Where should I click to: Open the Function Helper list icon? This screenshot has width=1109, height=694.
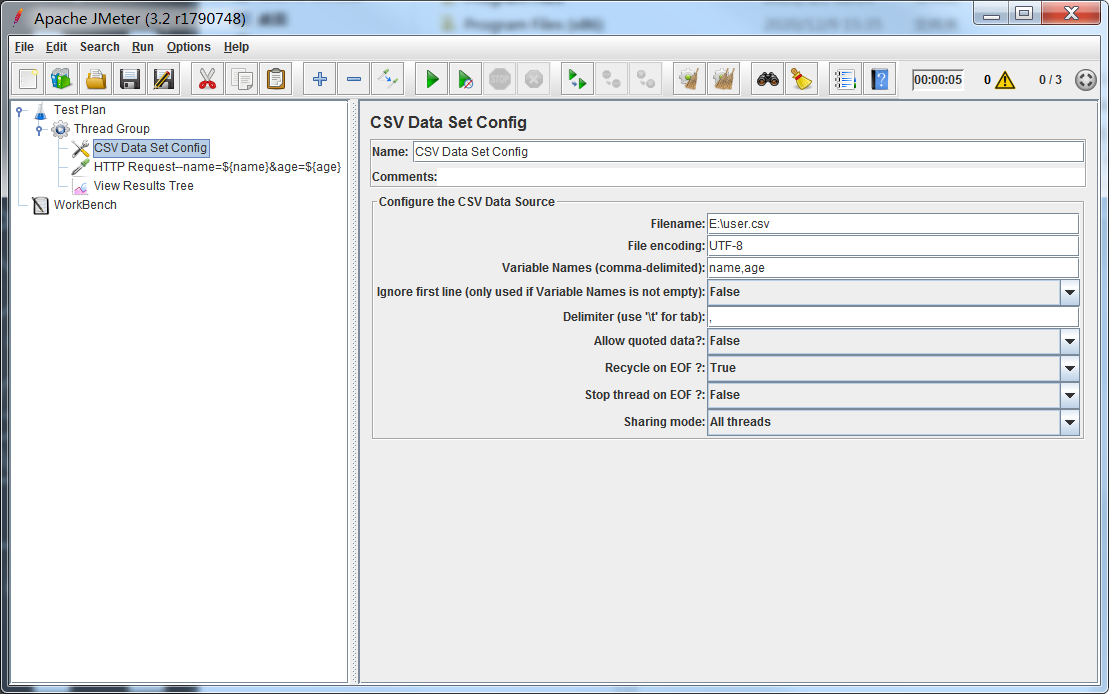pyautogui.click(x=845, y=79)
